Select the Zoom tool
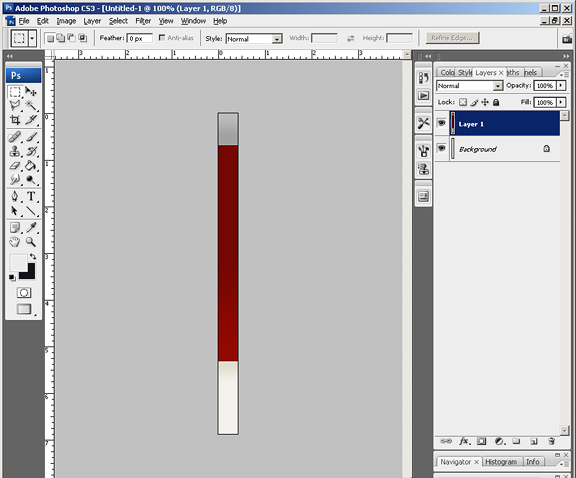The image size is (576, 478). click(x=31, y=242)
